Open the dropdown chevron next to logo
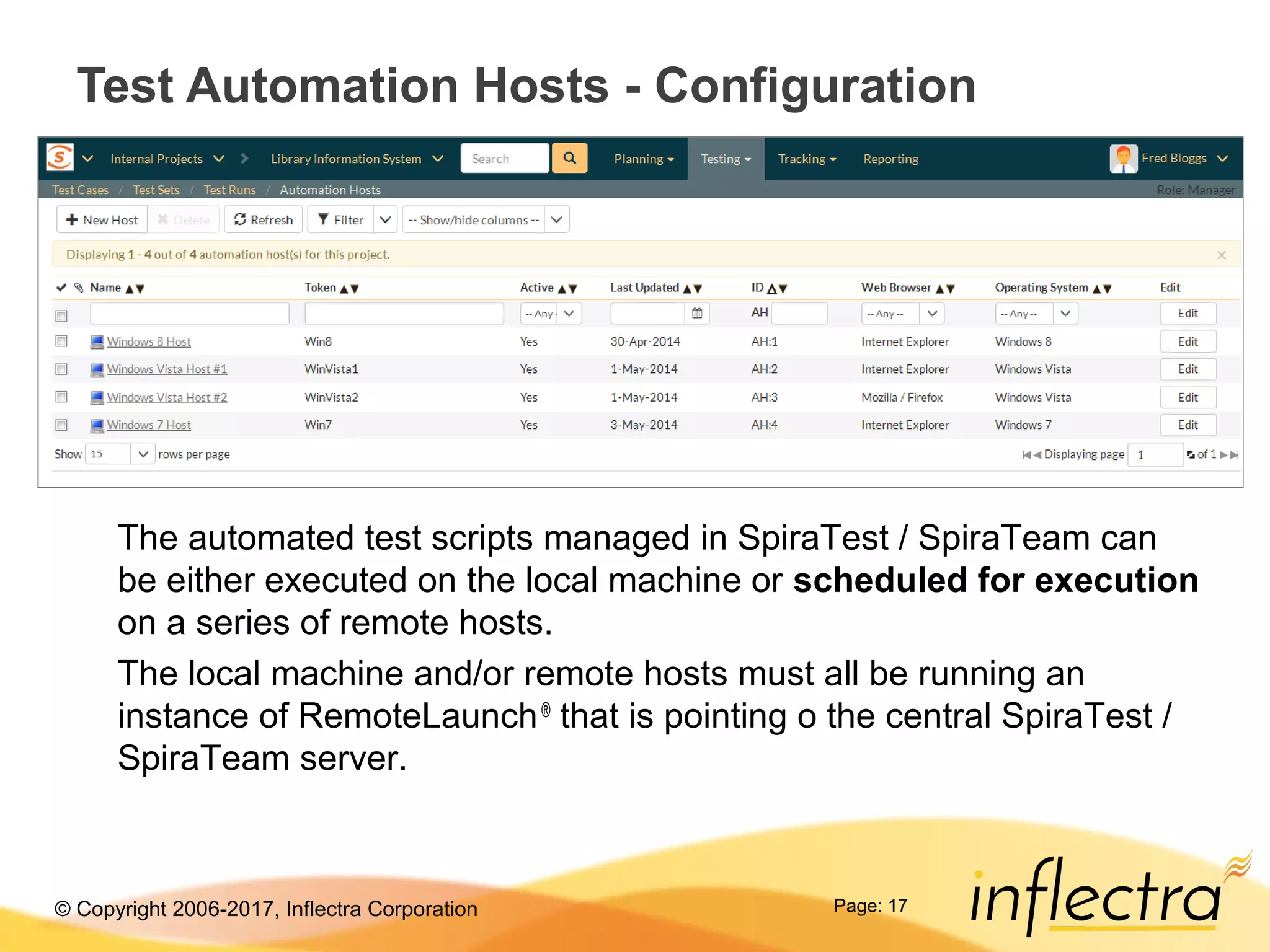This screenshot has height=952, width=1270. 88,159
